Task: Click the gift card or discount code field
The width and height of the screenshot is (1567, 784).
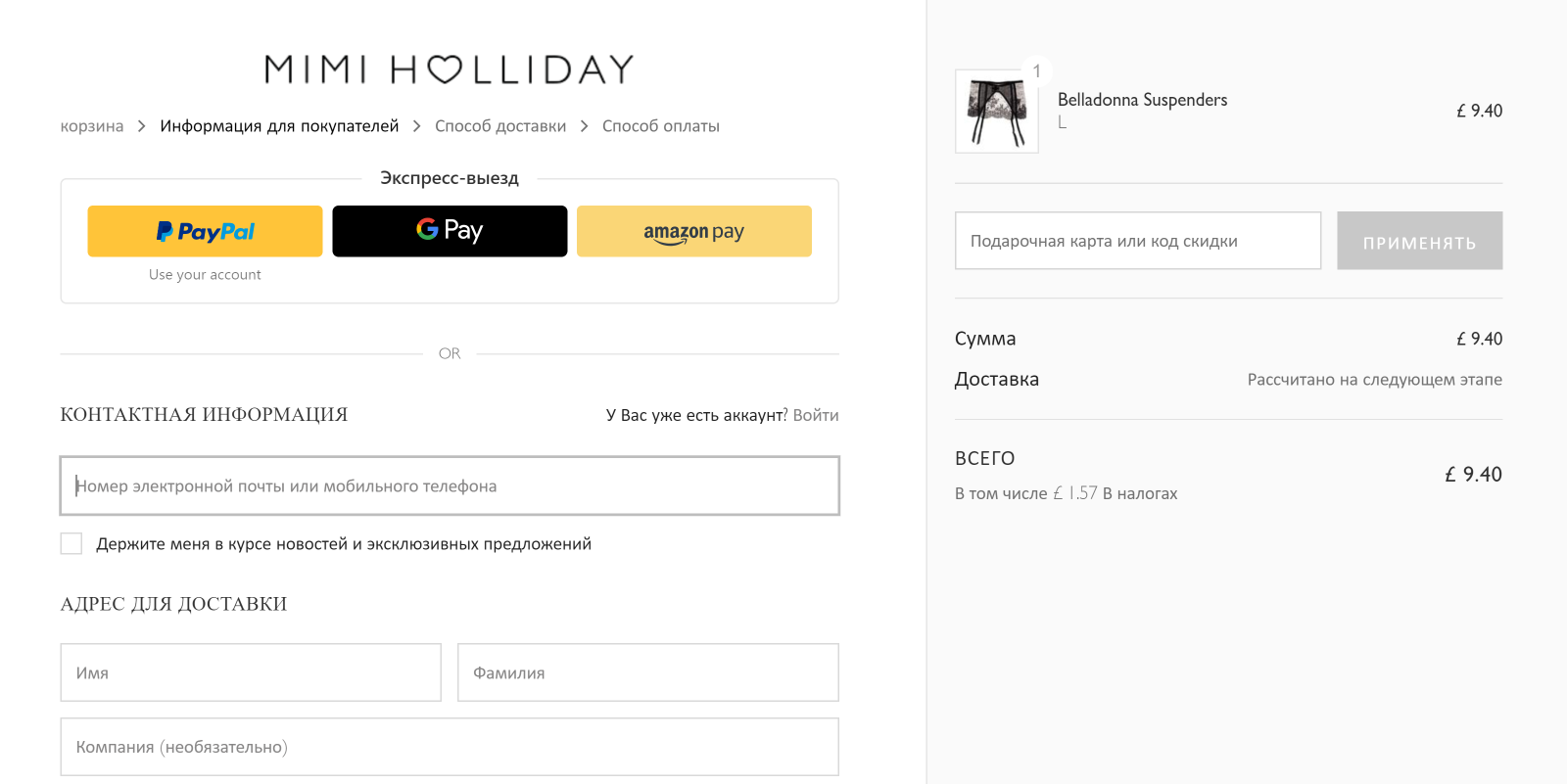Action: point(1138,241)
